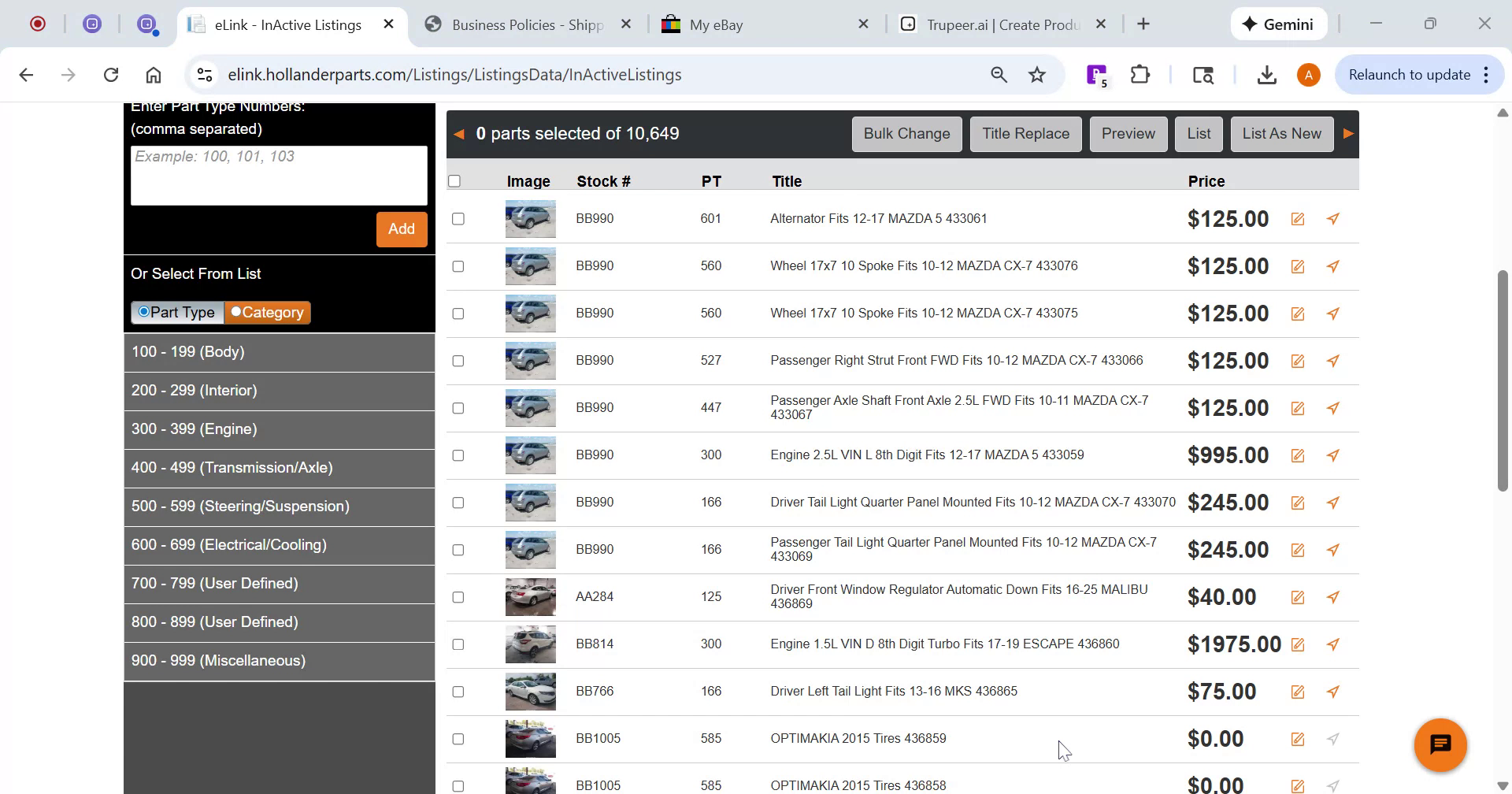Viewport: 1512px width, 794px height.
Task: Check the checkbox for the BB814 Engine listing
Action: [x=458, y=644]
